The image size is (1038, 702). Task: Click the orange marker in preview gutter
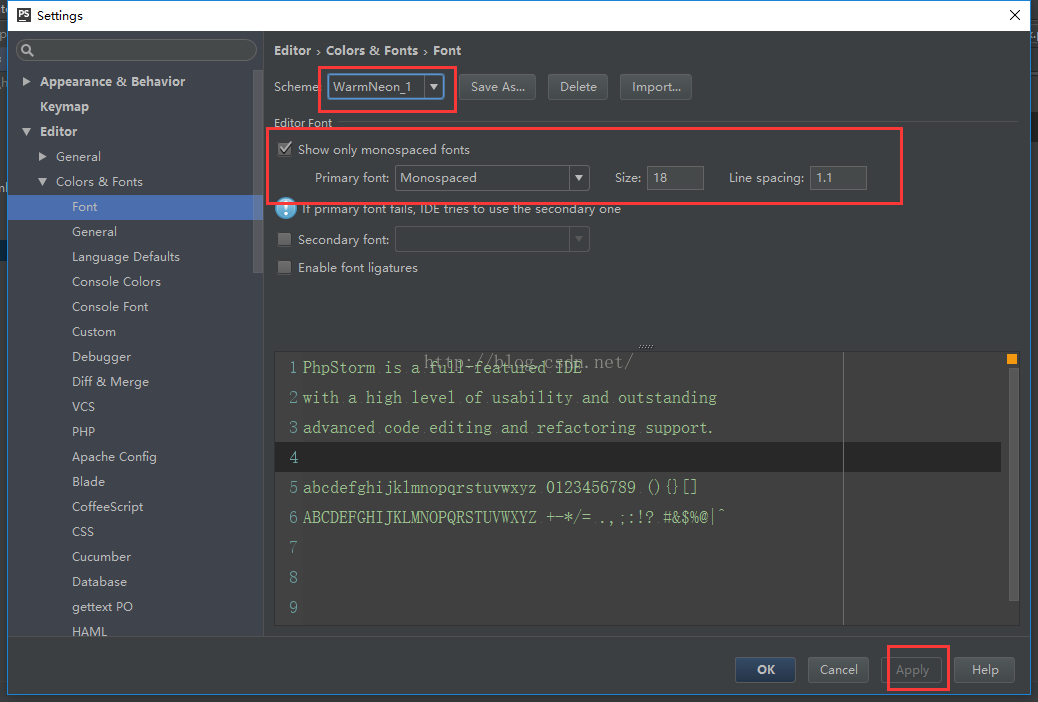click(1012, 359)
